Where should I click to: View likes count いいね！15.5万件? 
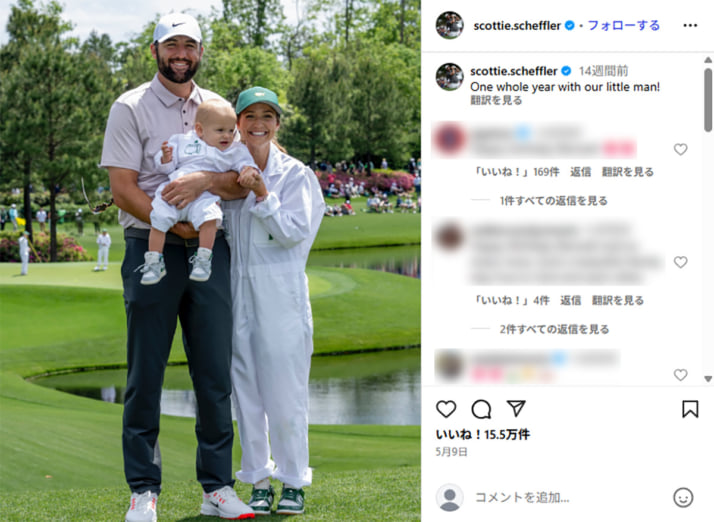point(483,435)
